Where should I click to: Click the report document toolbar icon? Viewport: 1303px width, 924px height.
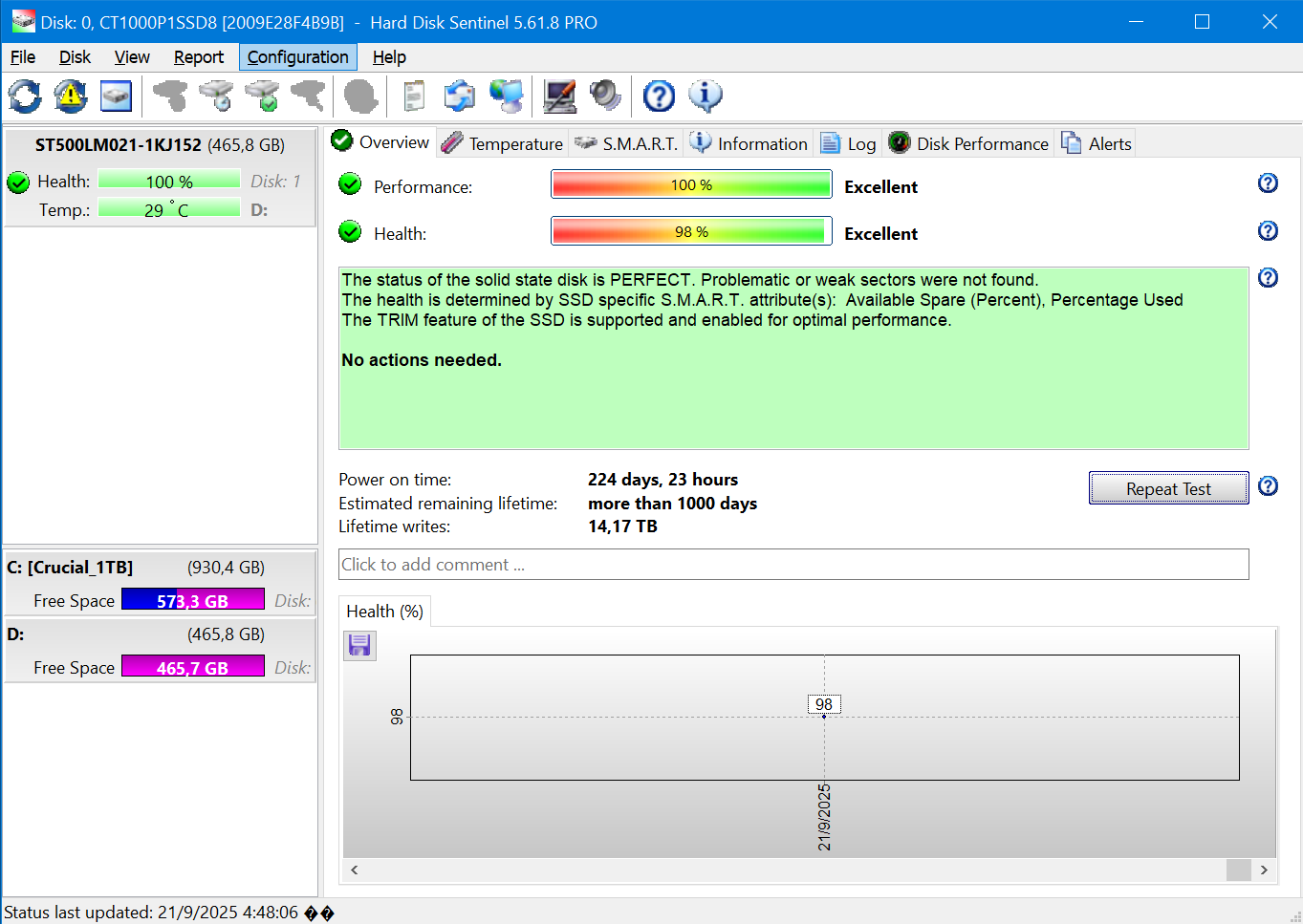414,96
